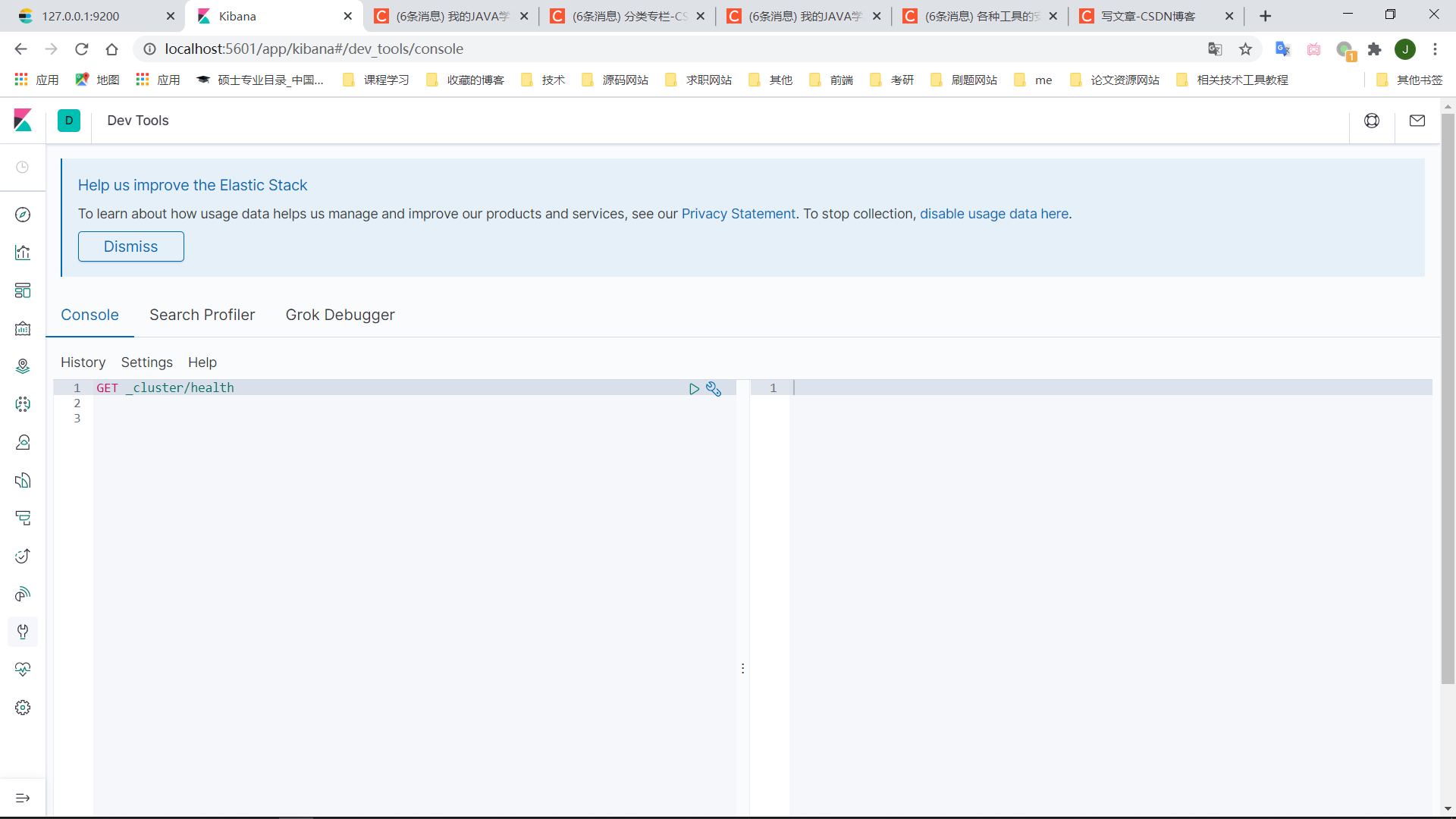The image size is (1456, 819).
Task: Click the editor pane resize handle dots
Action: [x=742, y=668]
